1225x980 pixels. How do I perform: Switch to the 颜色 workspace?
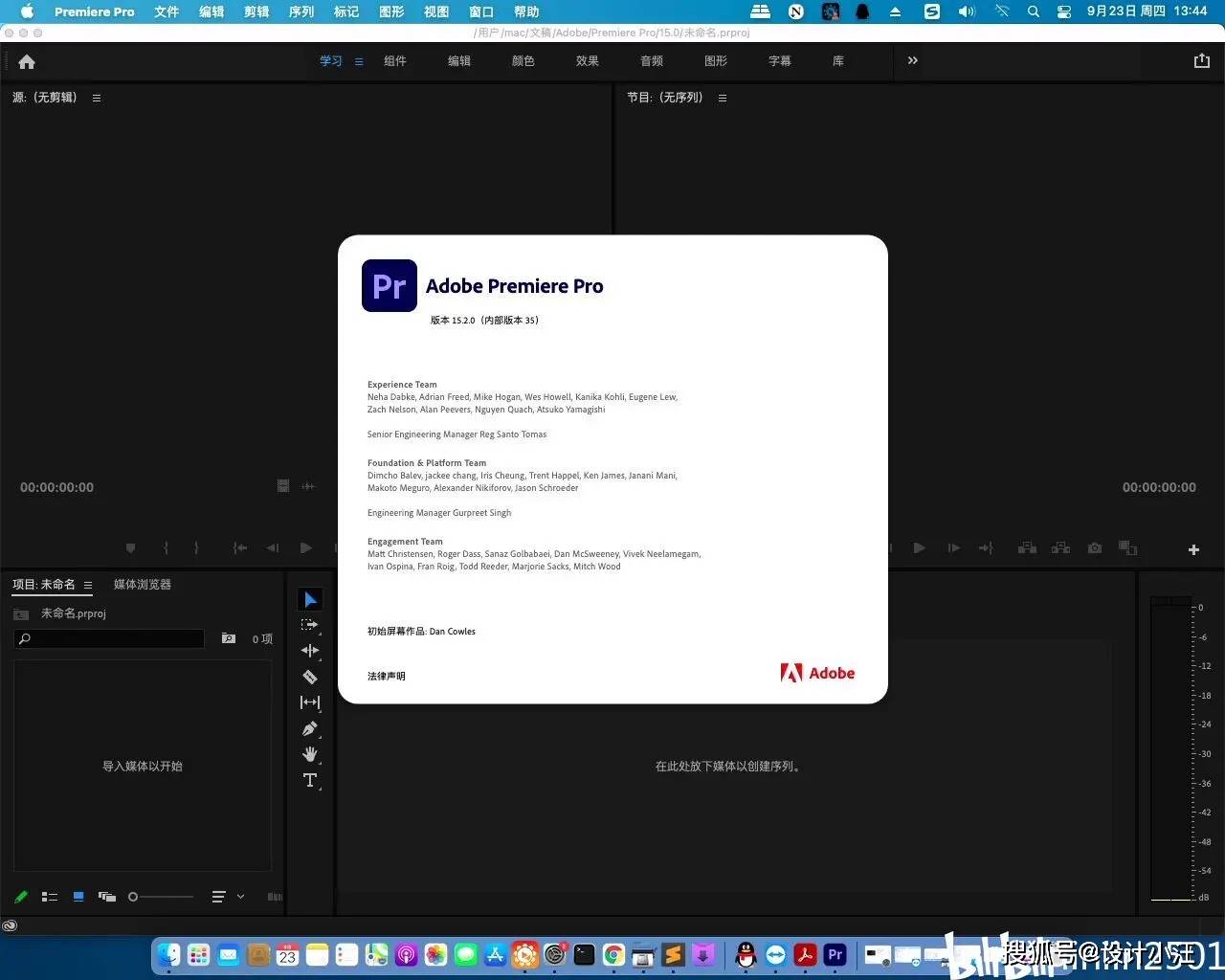523,60
